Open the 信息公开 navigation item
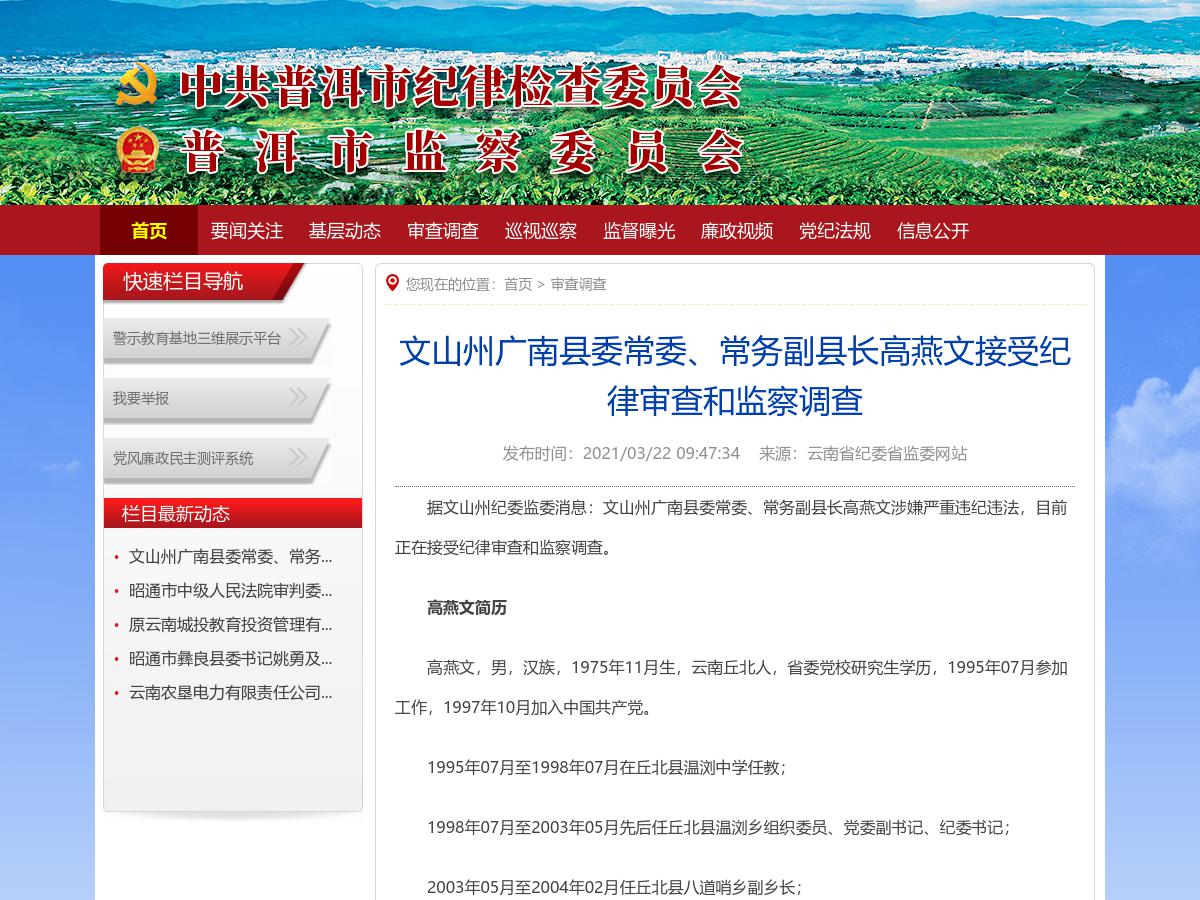The width and height of the screenshot is (1200, 900). coord(933,230)
